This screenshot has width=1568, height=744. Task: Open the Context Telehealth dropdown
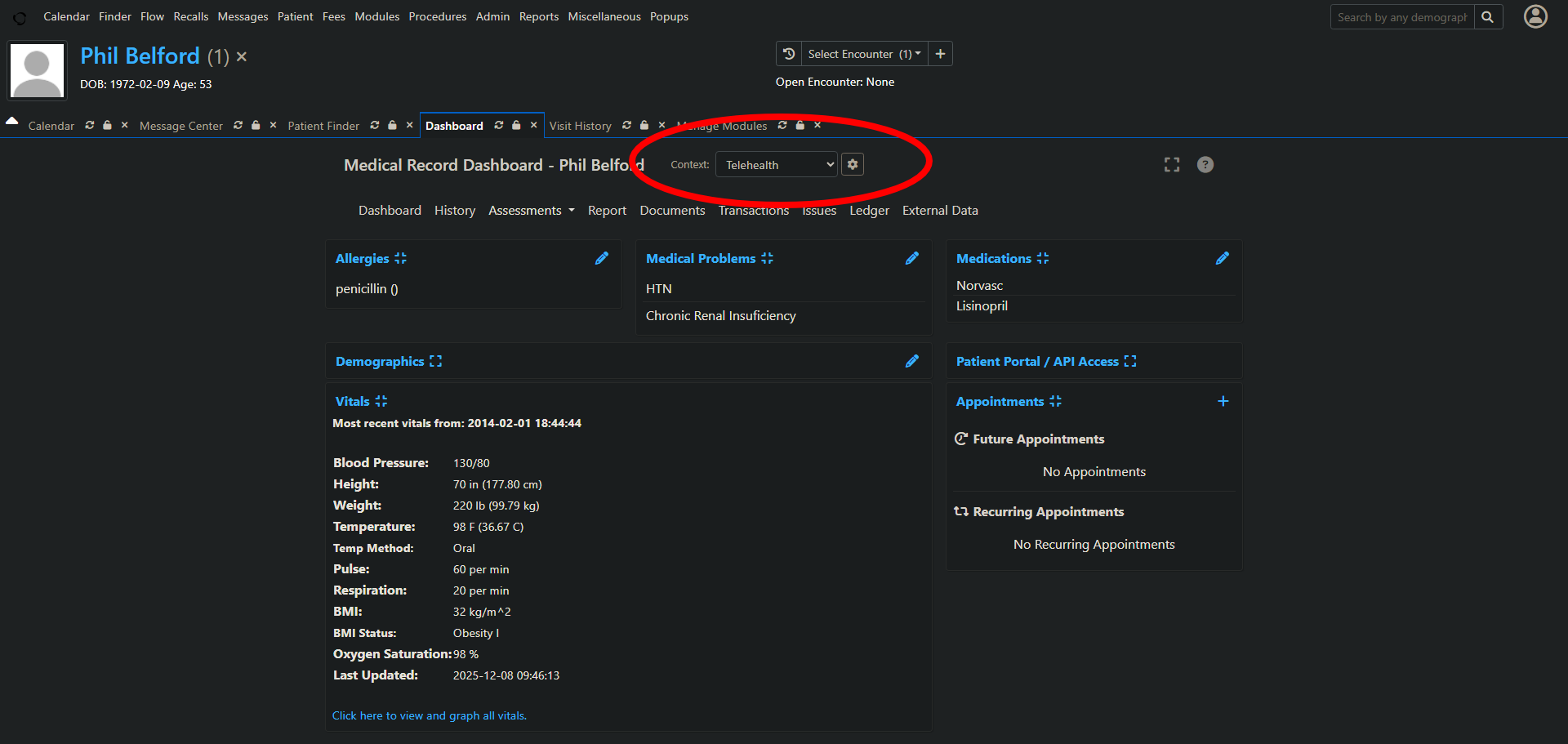(x=777, y=164)
